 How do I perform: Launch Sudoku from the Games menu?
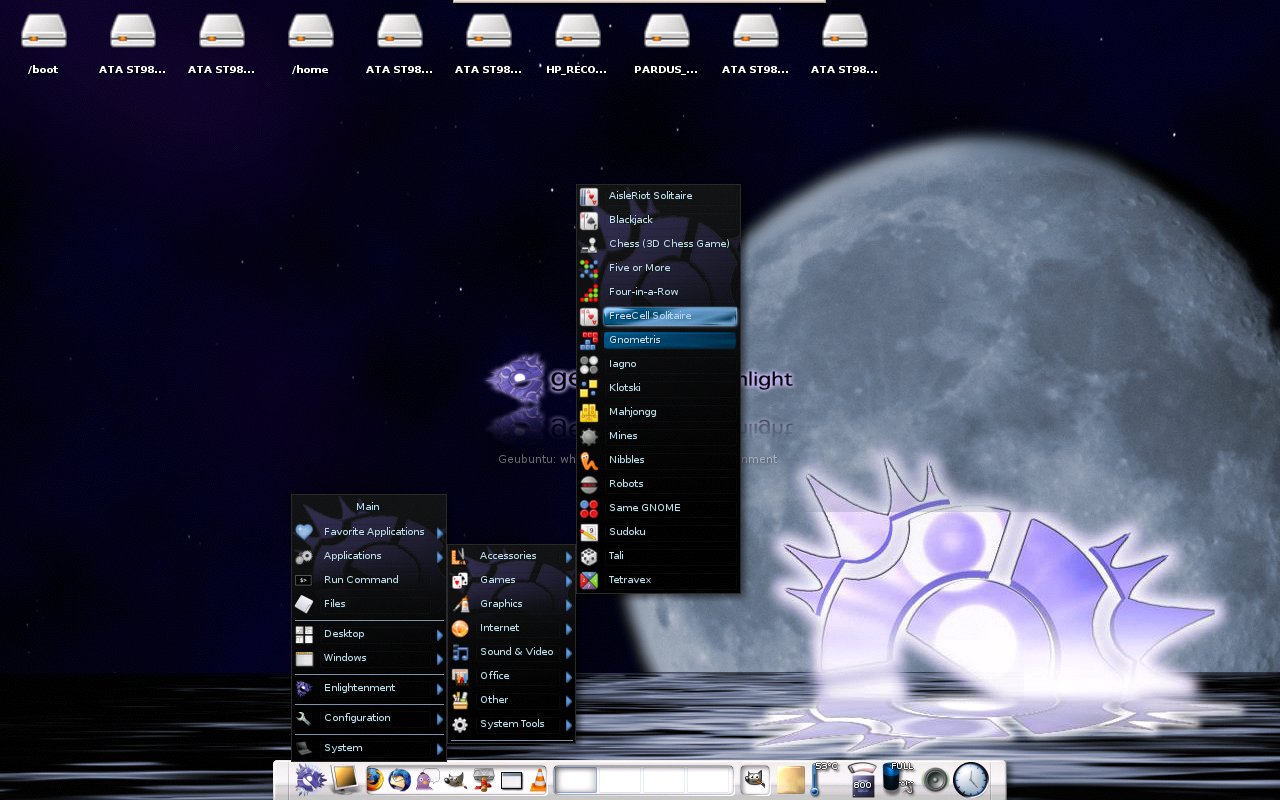click(x=659, y=532)
